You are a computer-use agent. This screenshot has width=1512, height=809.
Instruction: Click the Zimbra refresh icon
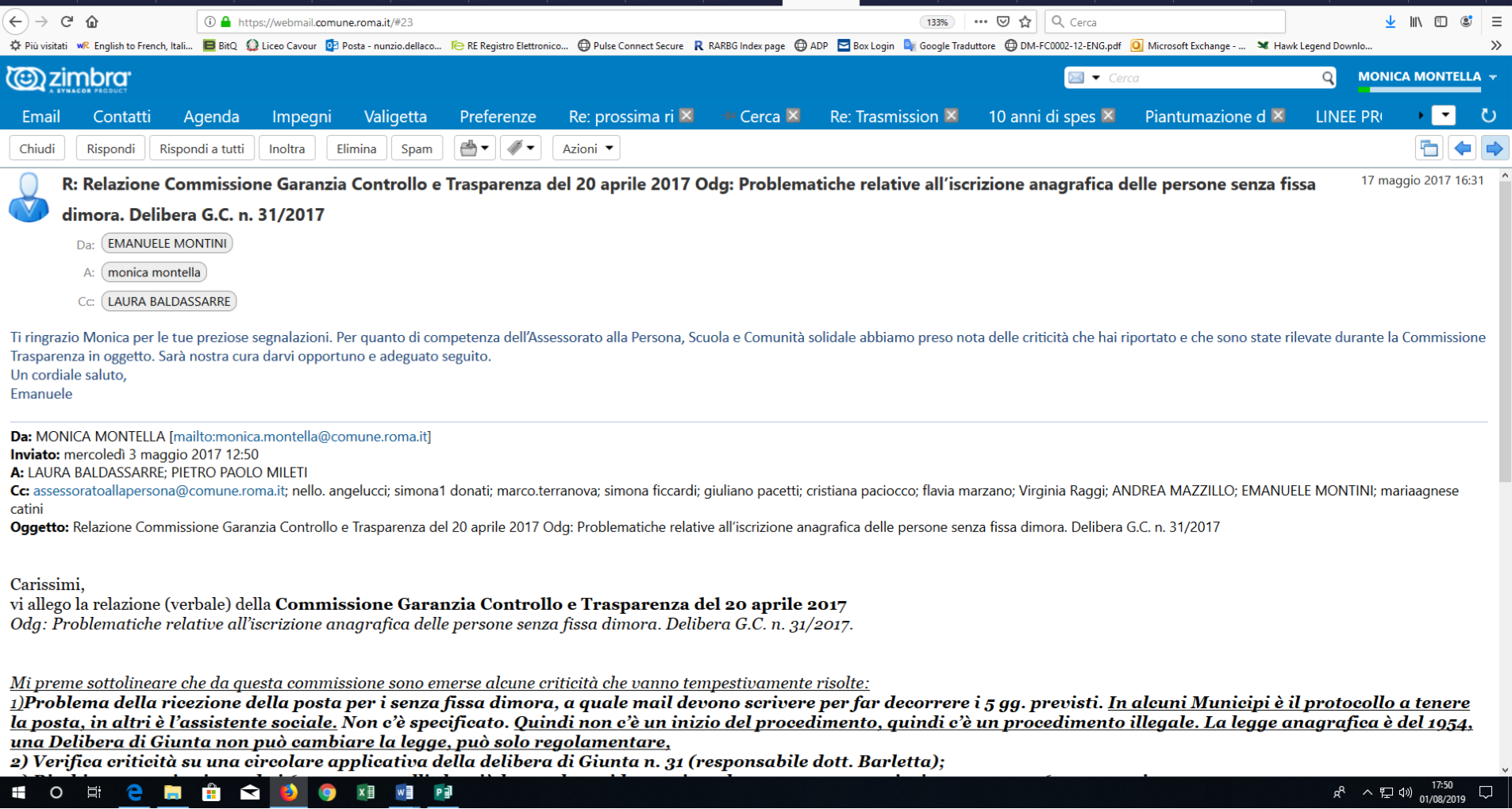point(1488,116)
